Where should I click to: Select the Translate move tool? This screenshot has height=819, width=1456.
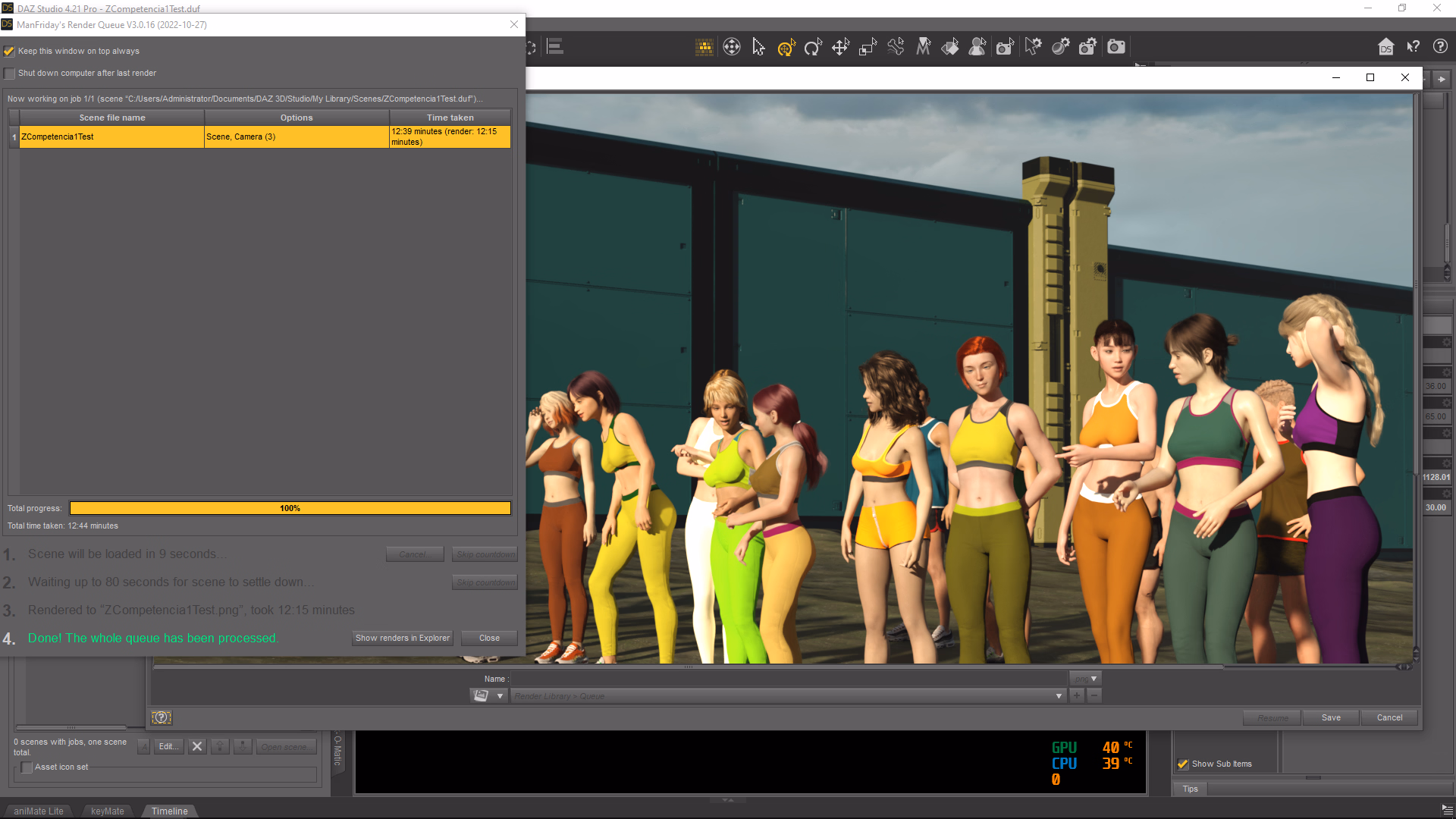coord(840,48)
